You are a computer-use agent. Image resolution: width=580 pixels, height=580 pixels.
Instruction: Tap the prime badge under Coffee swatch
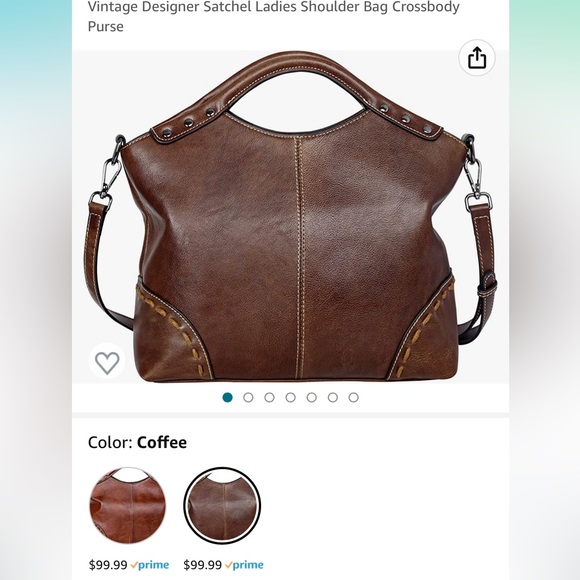pyautogui.click(x=245, y=565)
